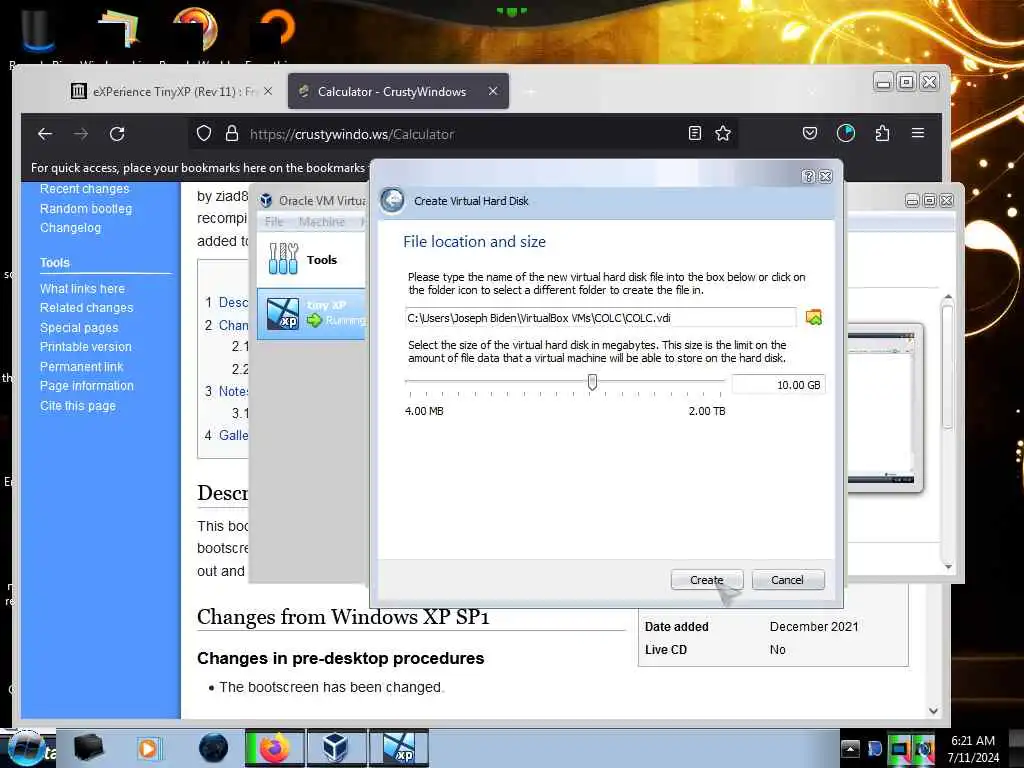Open the Pocket save icon in Firefox
Image resolution: width=1024 pixels, height=768 pixels.
[810, 133]
